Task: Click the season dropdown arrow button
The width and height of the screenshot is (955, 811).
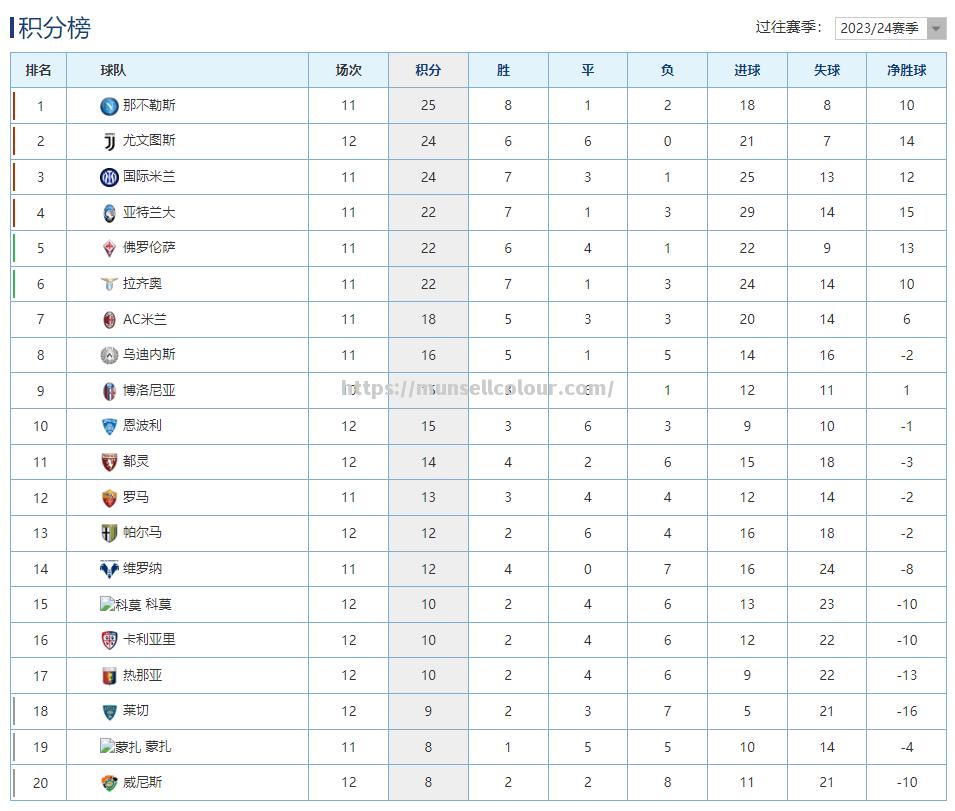Action: (x=936, y=28)
